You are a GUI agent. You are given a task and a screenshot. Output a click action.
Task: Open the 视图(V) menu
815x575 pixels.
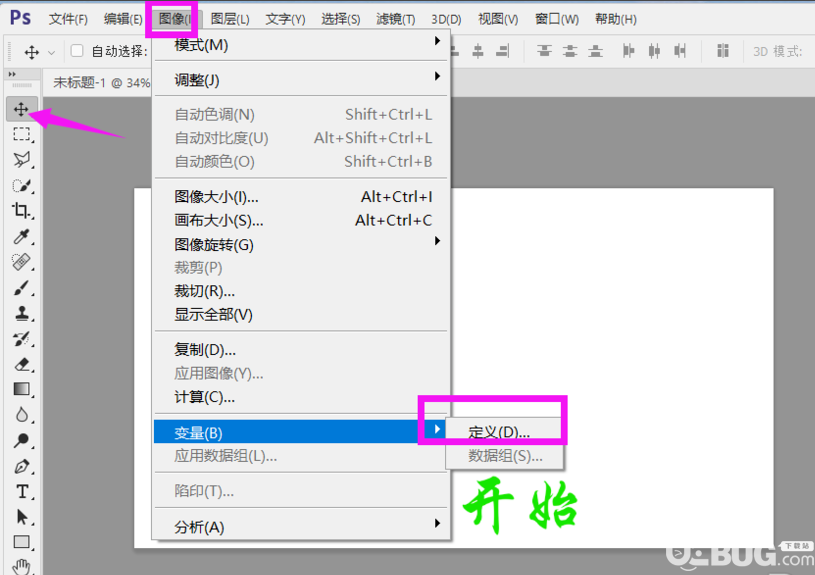tap(498, 19)
